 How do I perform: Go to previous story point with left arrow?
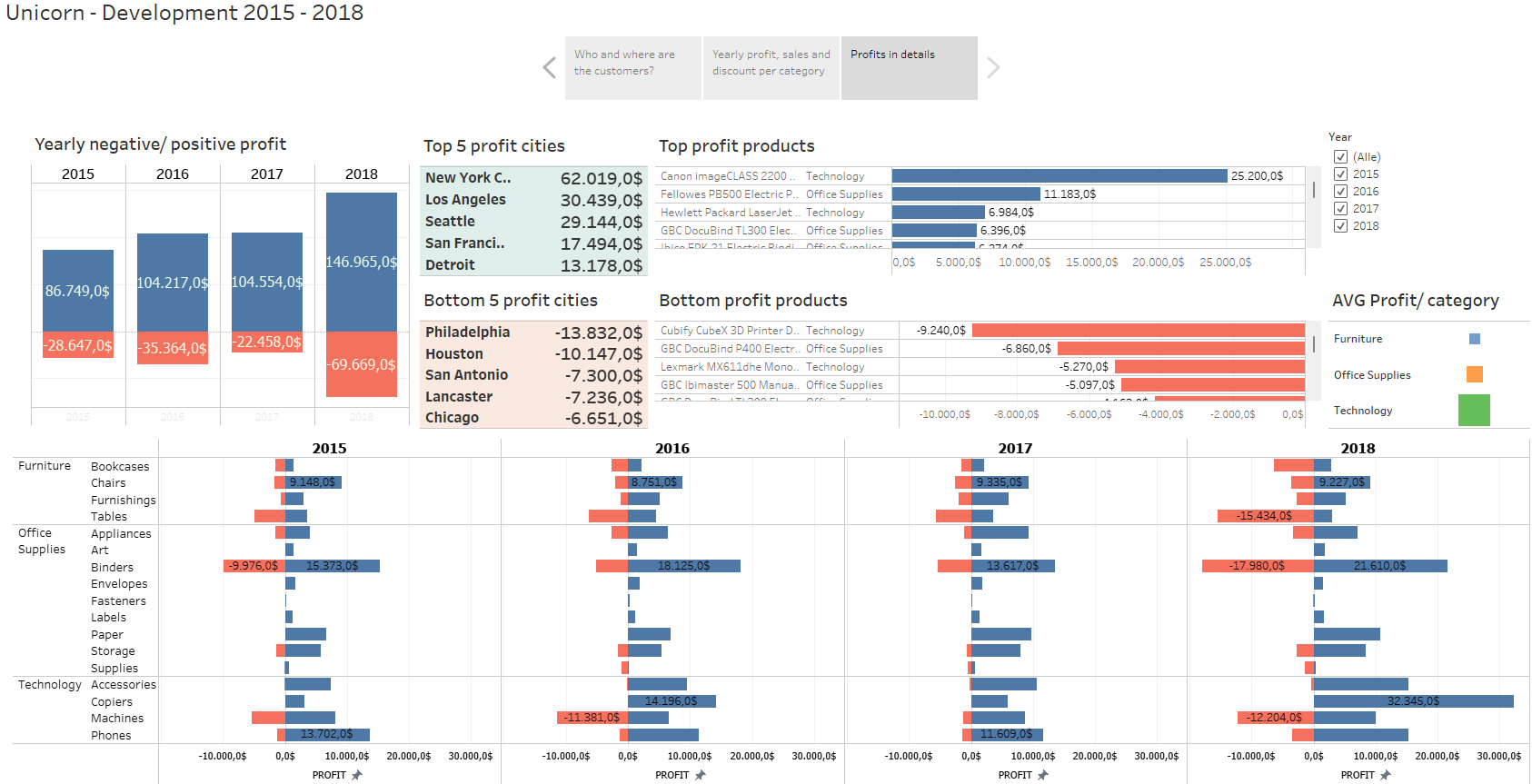coord(549,68)
